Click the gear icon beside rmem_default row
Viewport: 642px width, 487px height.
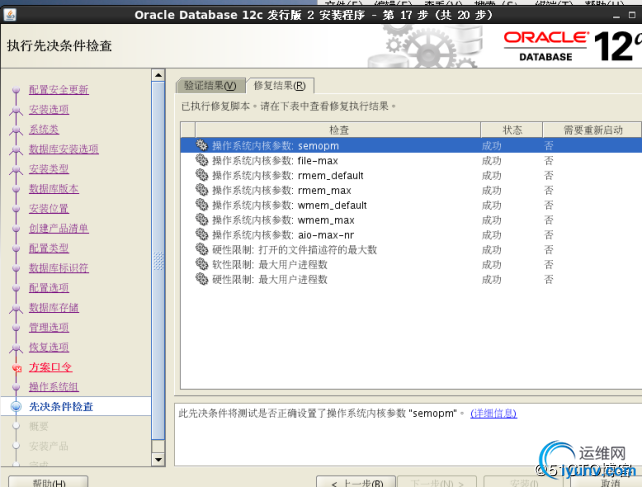point(201,175)
